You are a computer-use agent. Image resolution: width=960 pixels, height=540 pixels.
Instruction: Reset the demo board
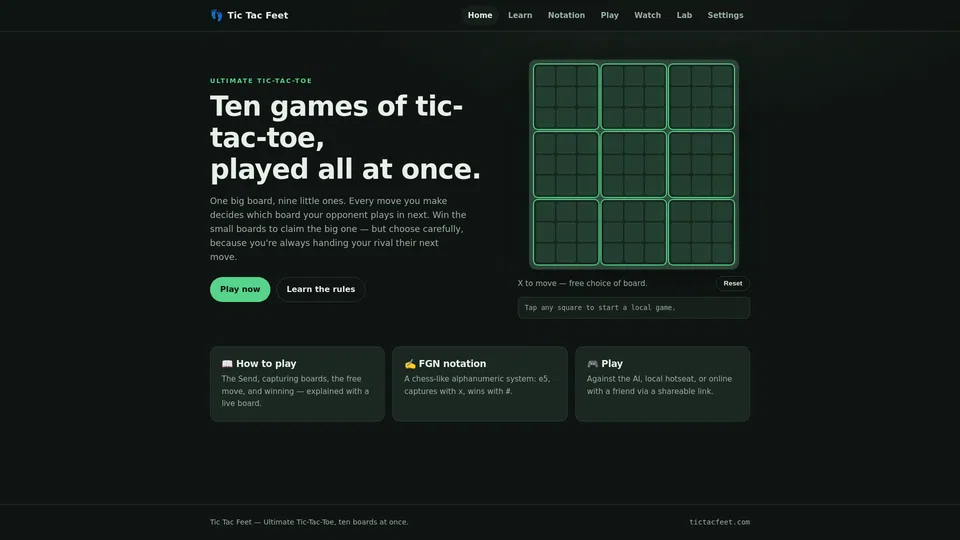(x=732, y=283)
